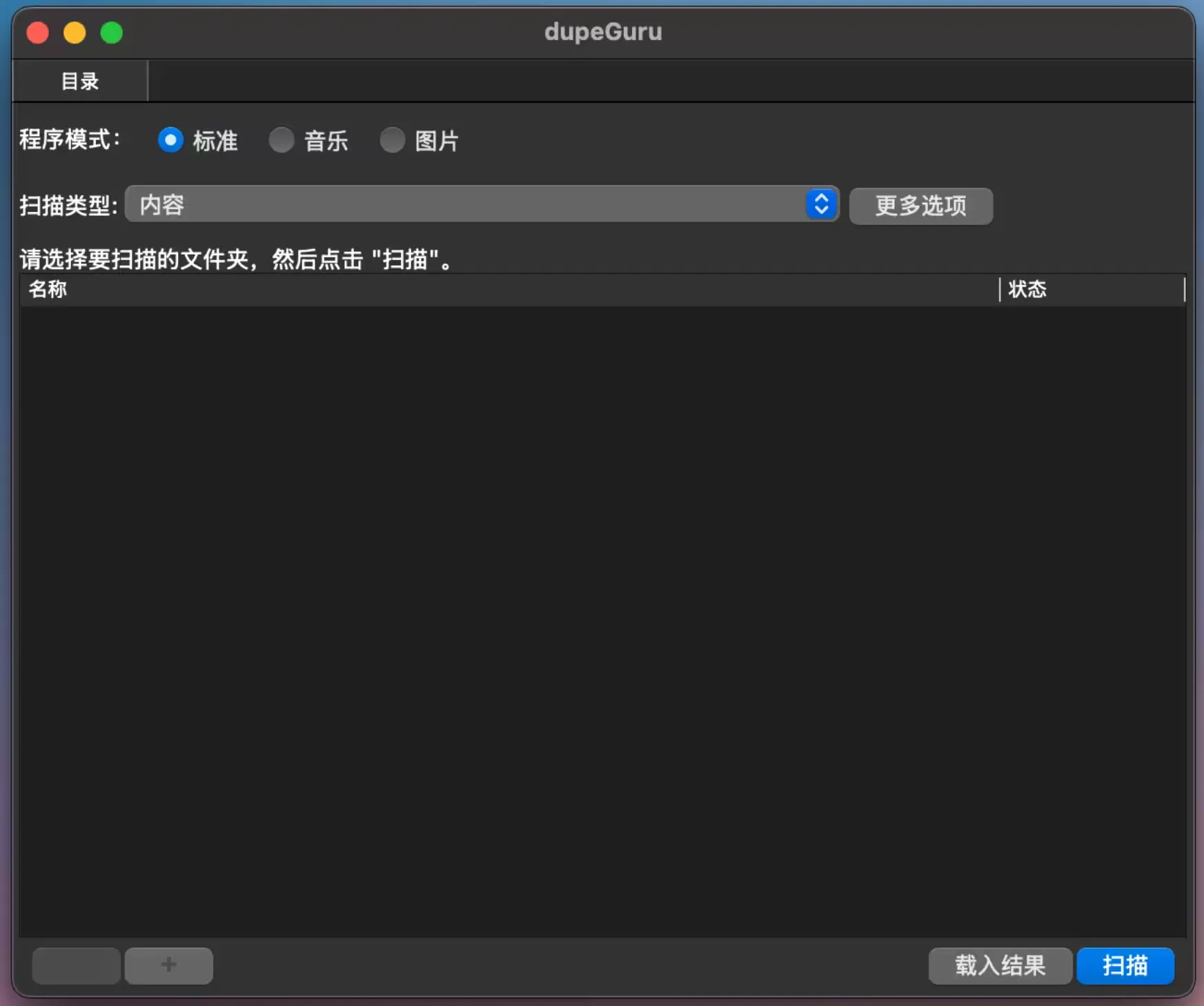This screenshot has width=1204, height=1006.
Task: Select the 音乐 program mode
Action: 282,140
